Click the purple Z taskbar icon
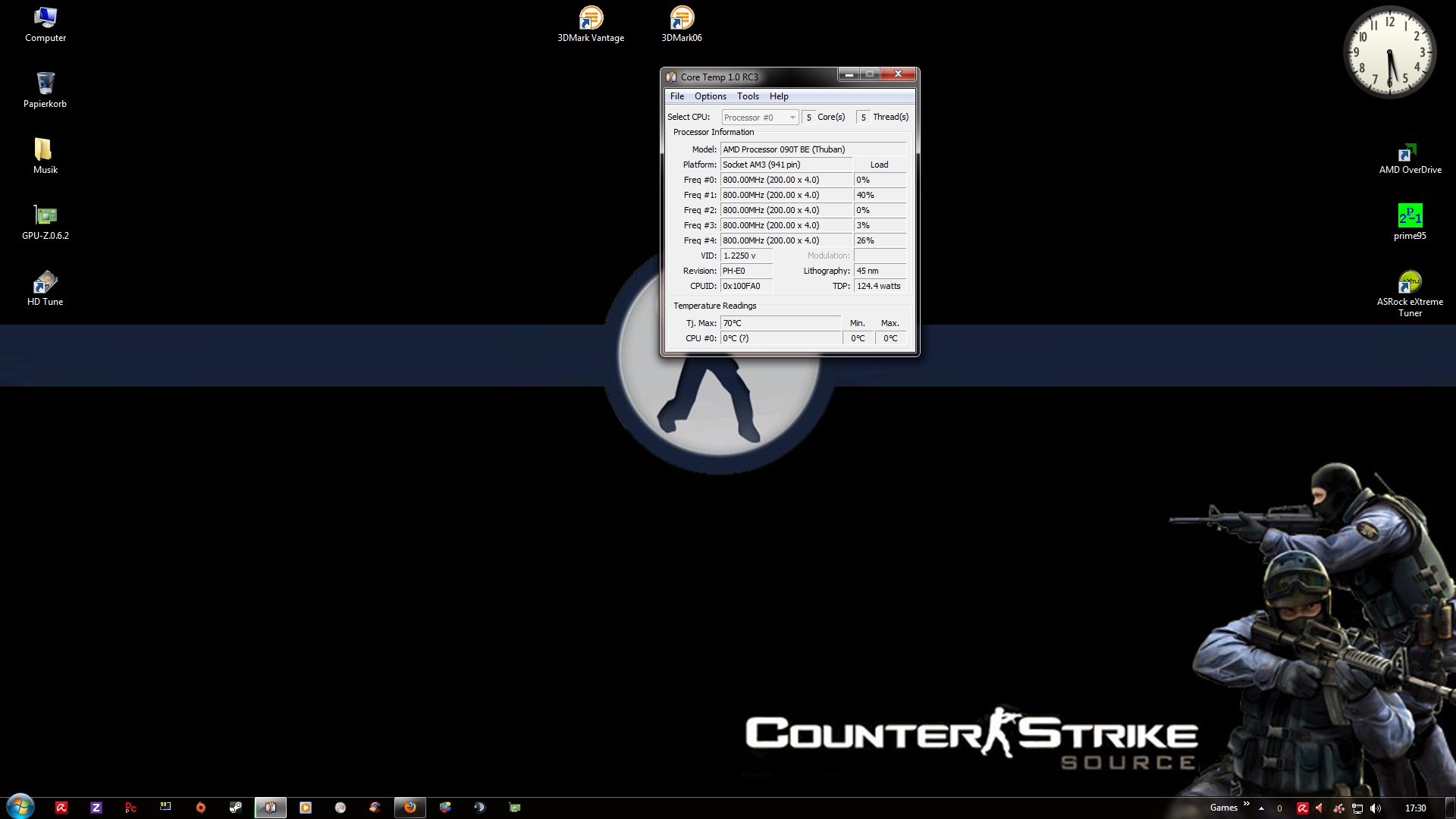This screenshot has height=819, width=1456. (96, 808)
